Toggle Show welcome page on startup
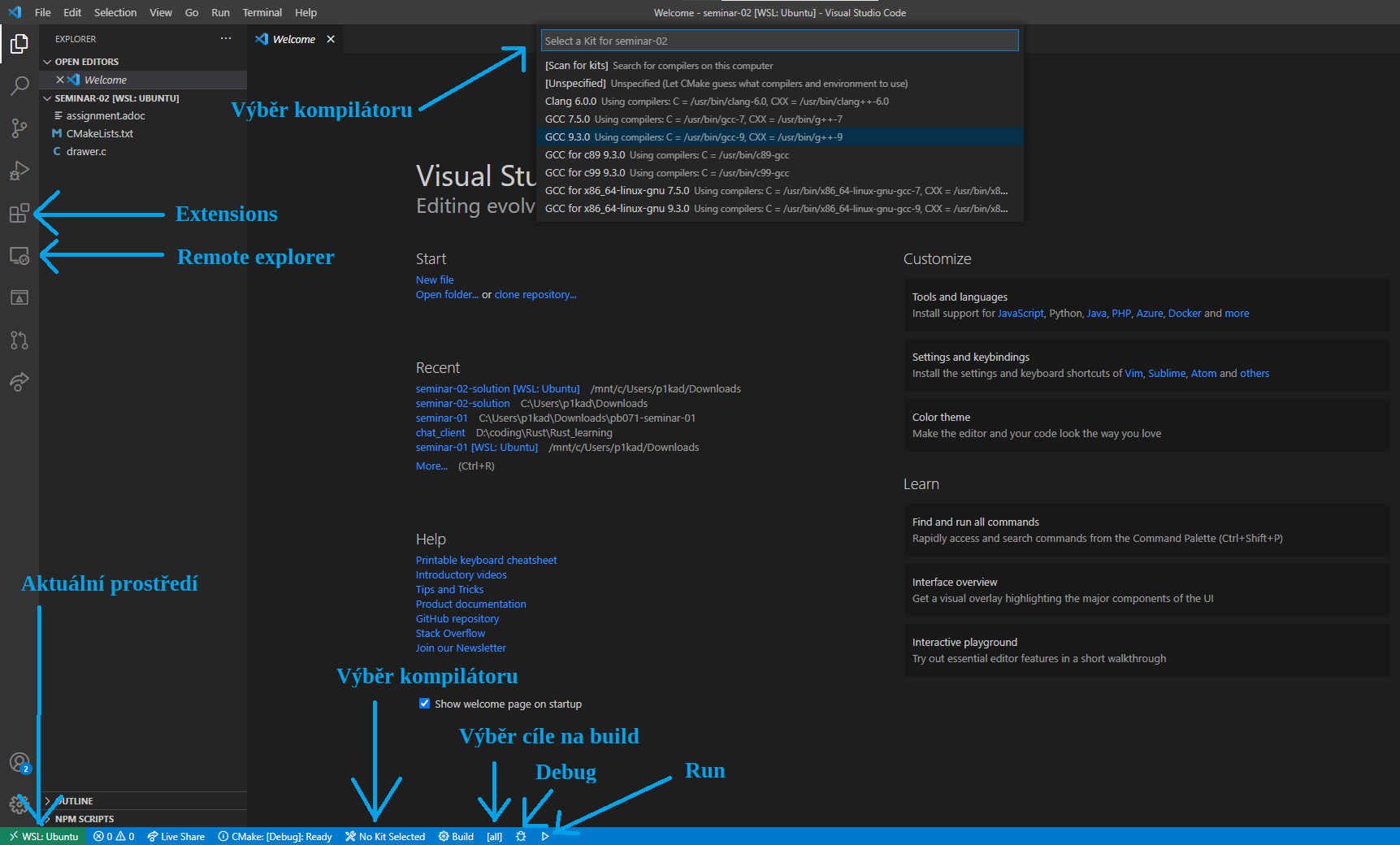The height and width of the screenshot is (845, 1400). (x=424, y=704)
